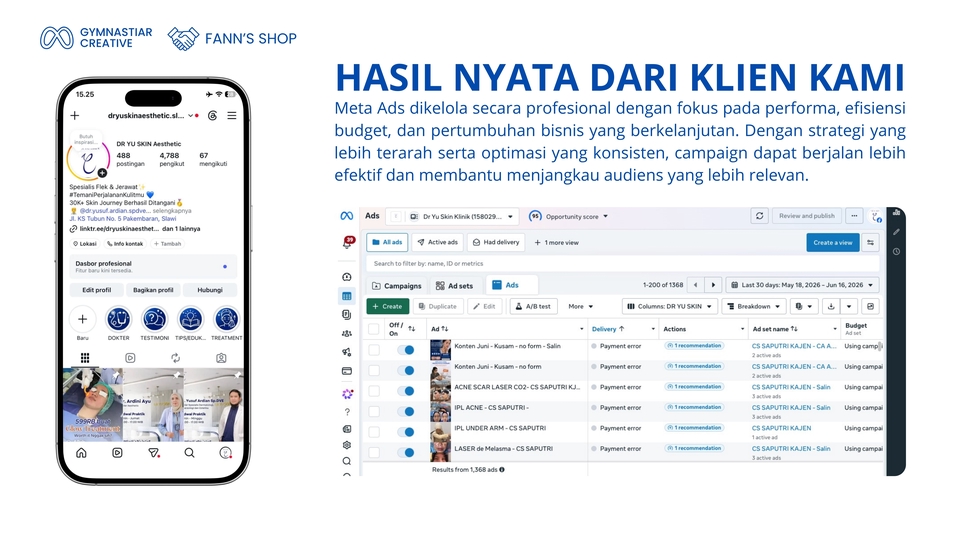
Task: Open Delivery column options arrow
Action: pyautogui.click(x=653, y=329)
